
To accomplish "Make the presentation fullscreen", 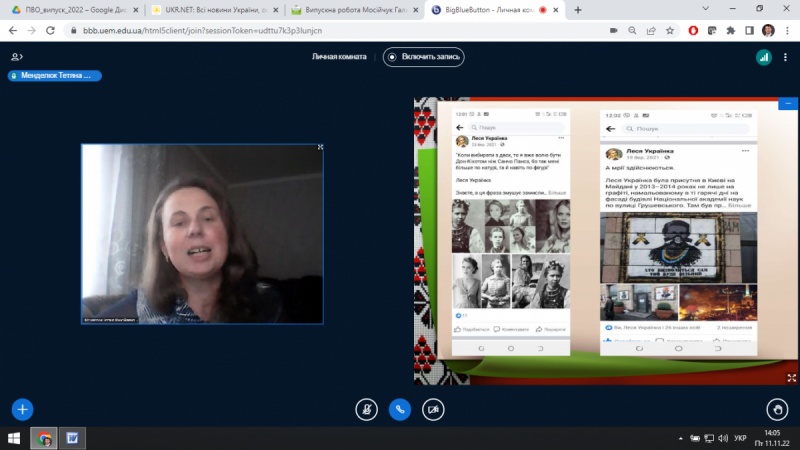I will (x=791, y=377).
